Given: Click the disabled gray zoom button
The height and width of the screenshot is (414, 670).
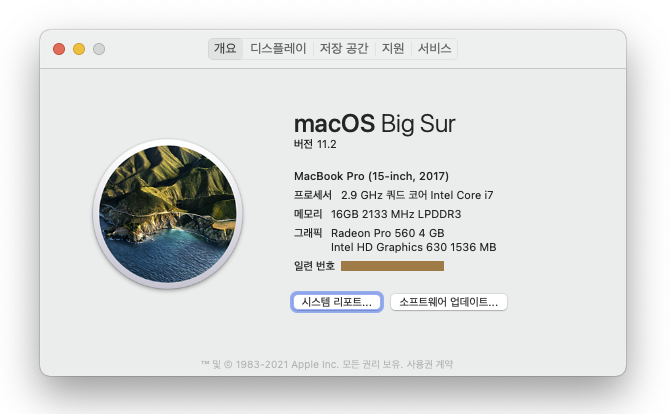Looking at the screenshot, I should 99,49.
